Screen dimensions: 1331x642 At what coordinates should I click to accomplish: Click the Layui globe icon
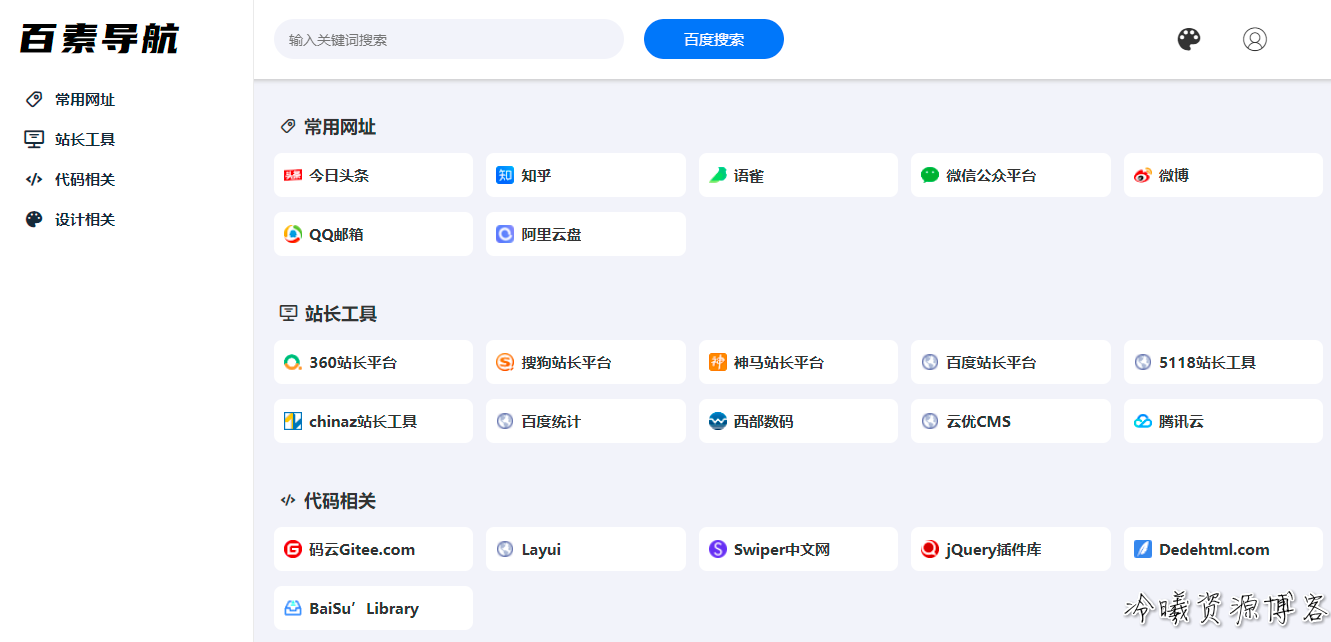[x=505, y=549]
